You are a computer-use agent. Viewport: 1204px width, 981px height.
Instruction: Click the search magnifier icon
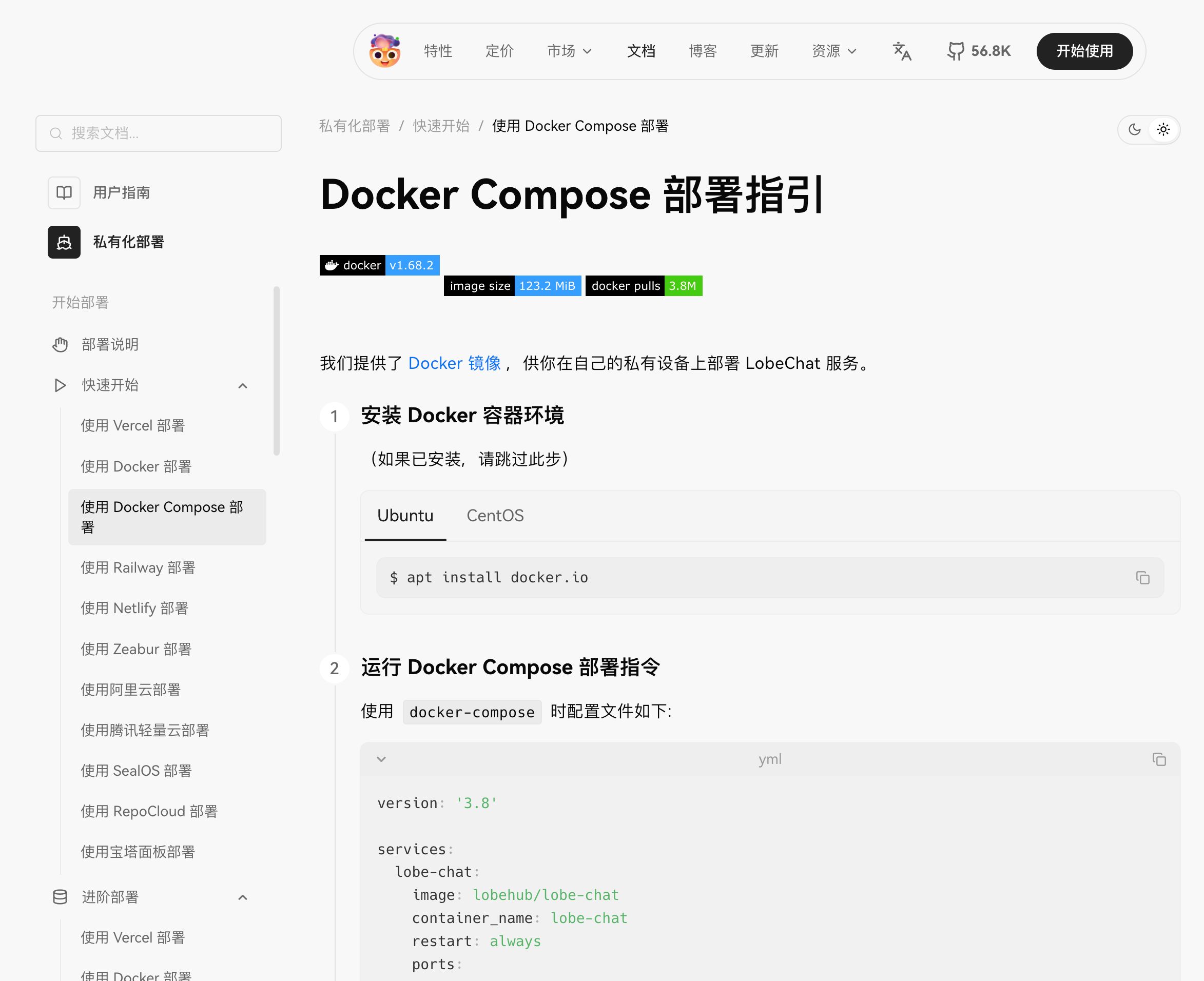pos(55,133)
